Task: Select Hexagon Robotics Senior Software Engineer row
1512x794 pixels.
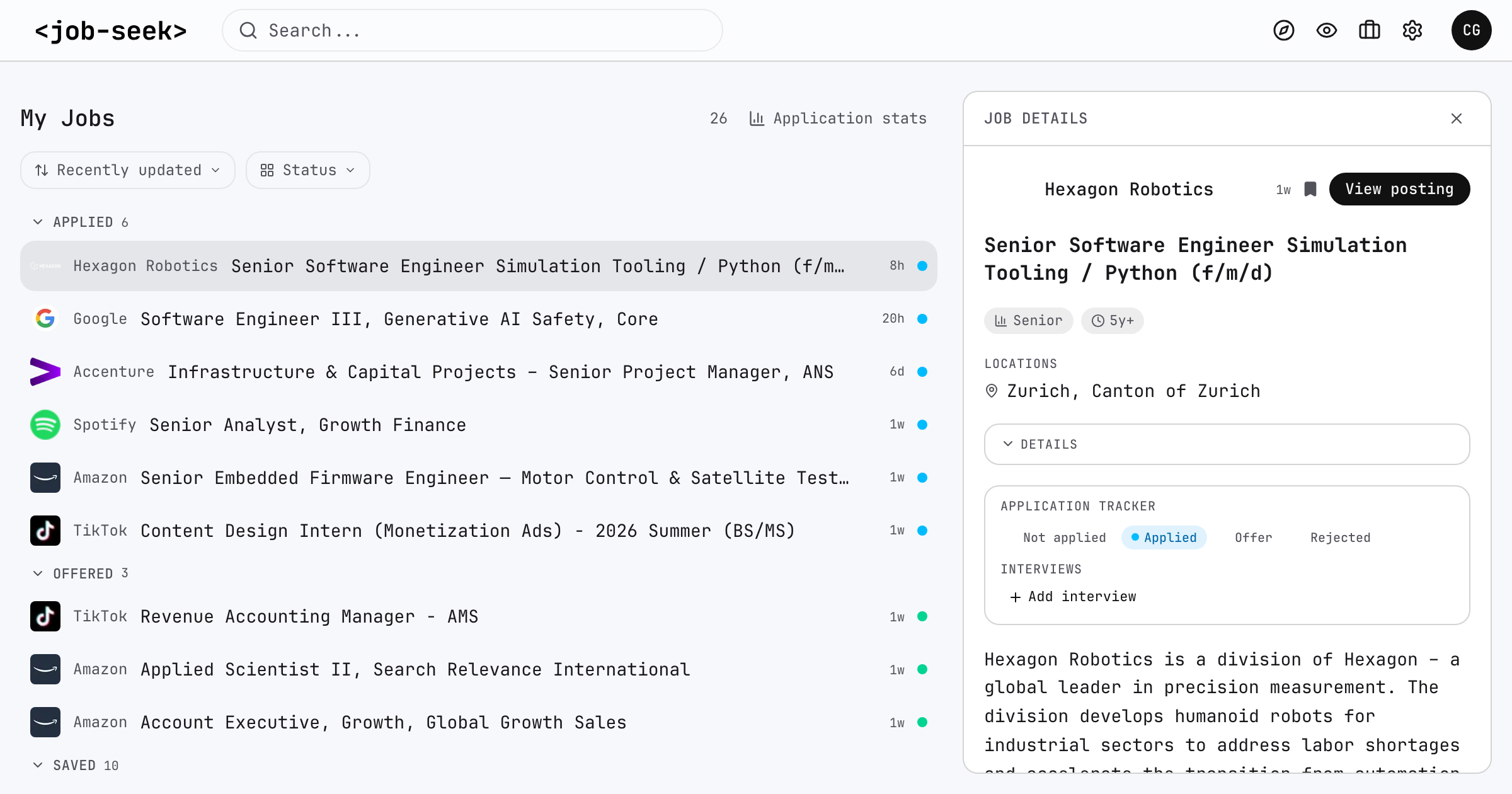Action: [479, 266]
